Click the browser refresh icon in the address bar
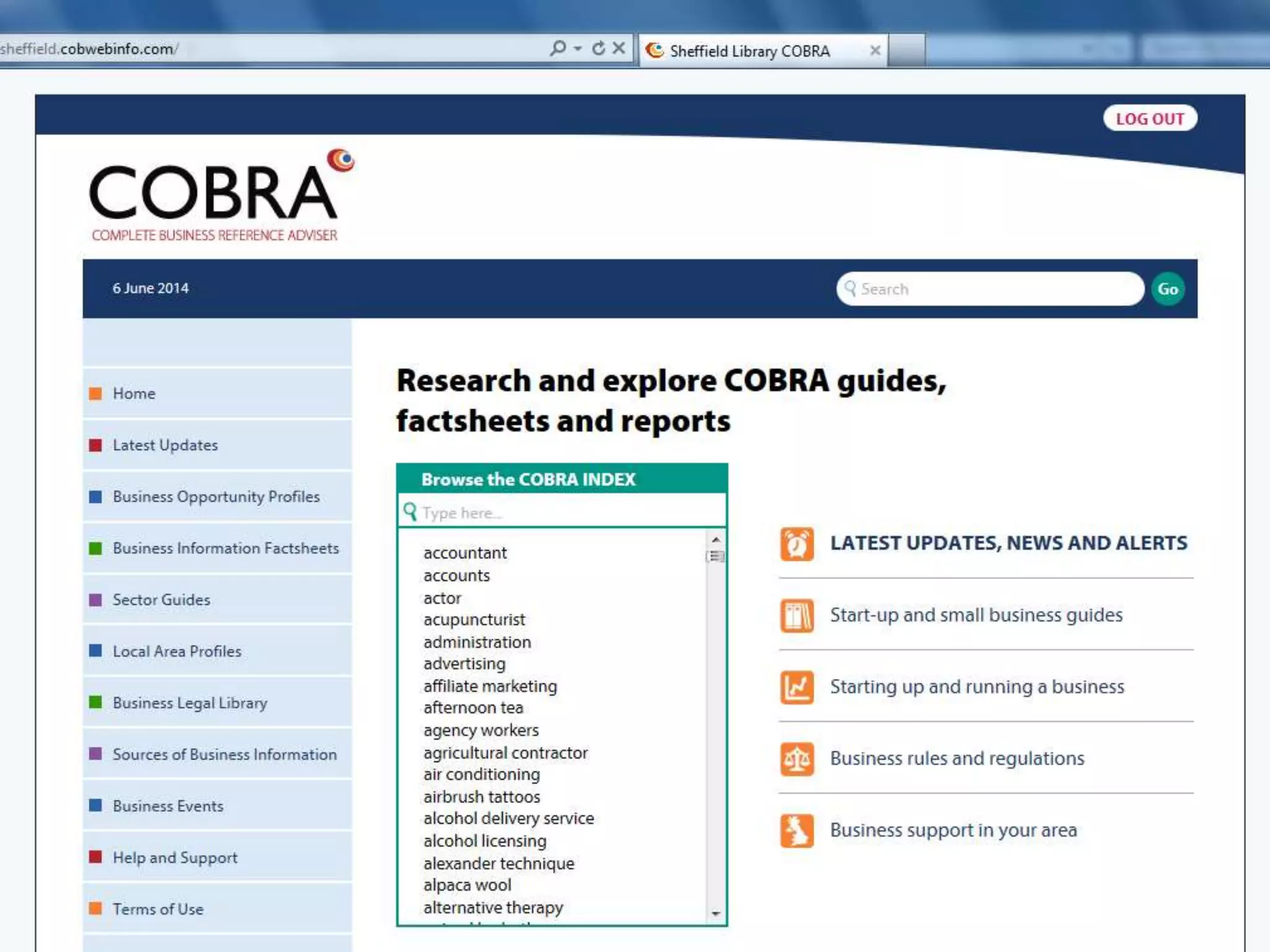 [x=598, y=48]
